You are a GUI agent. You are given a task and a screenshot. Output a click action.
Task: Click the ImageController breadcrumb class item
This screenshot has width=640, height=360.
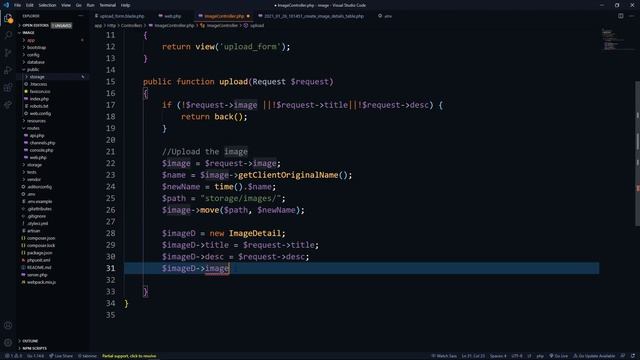pos(219,25)
